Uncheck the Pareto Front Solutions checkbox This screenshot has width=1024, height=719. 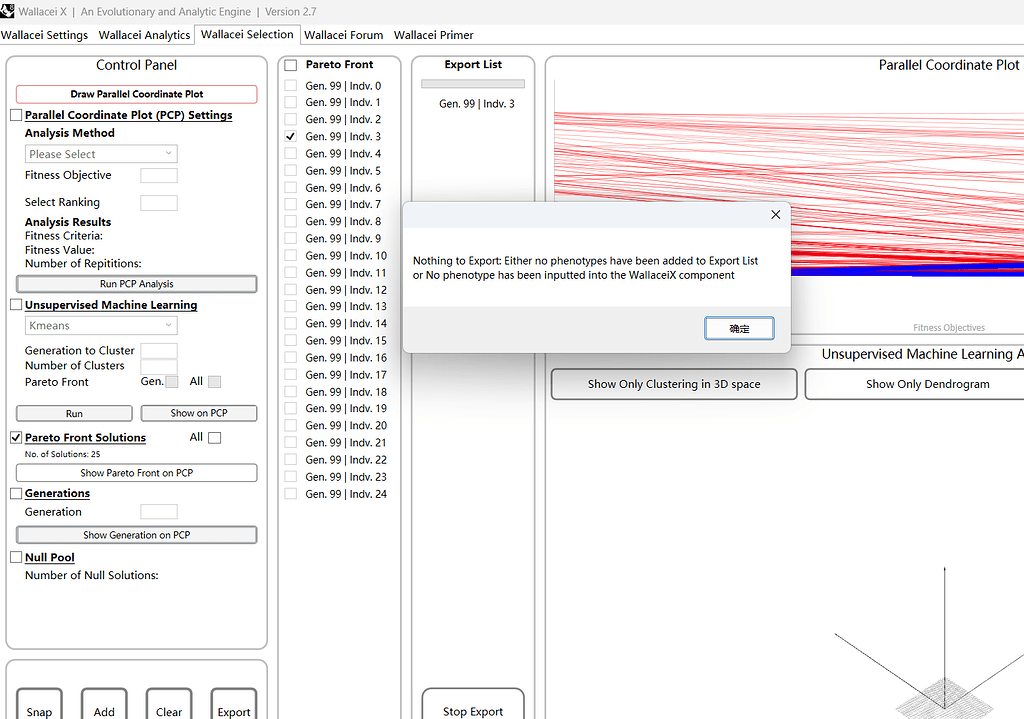[x=16, y=438]
